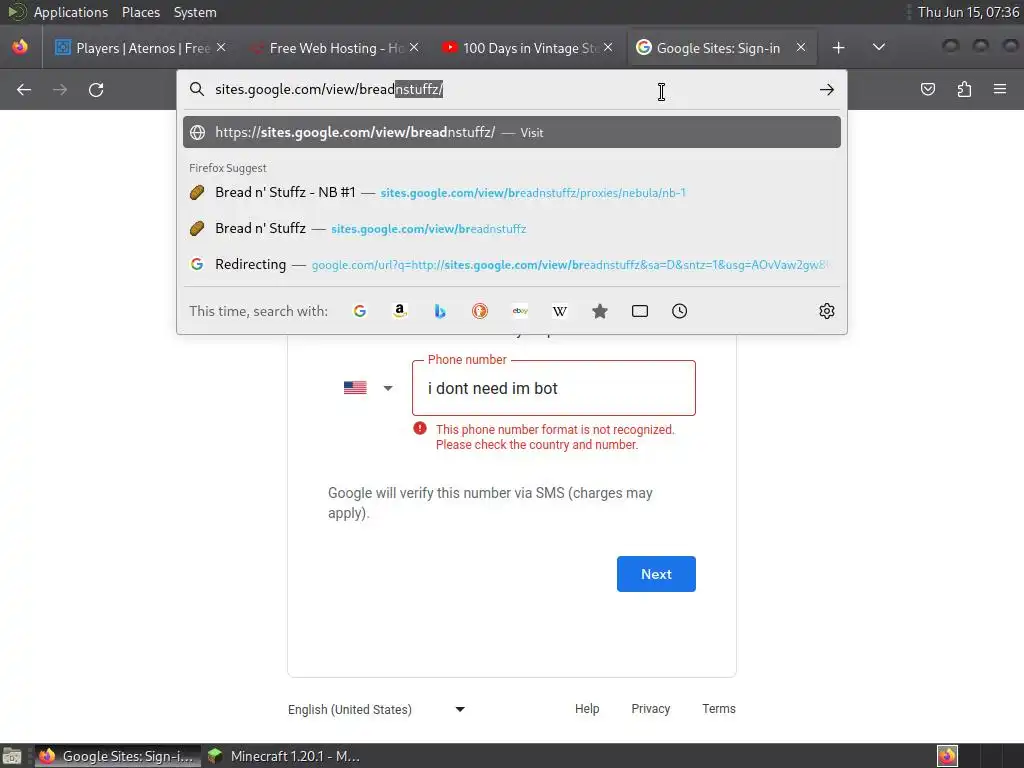Open search settings gear icon
This screenshot has width=1024, height=768.
point(827,312)
